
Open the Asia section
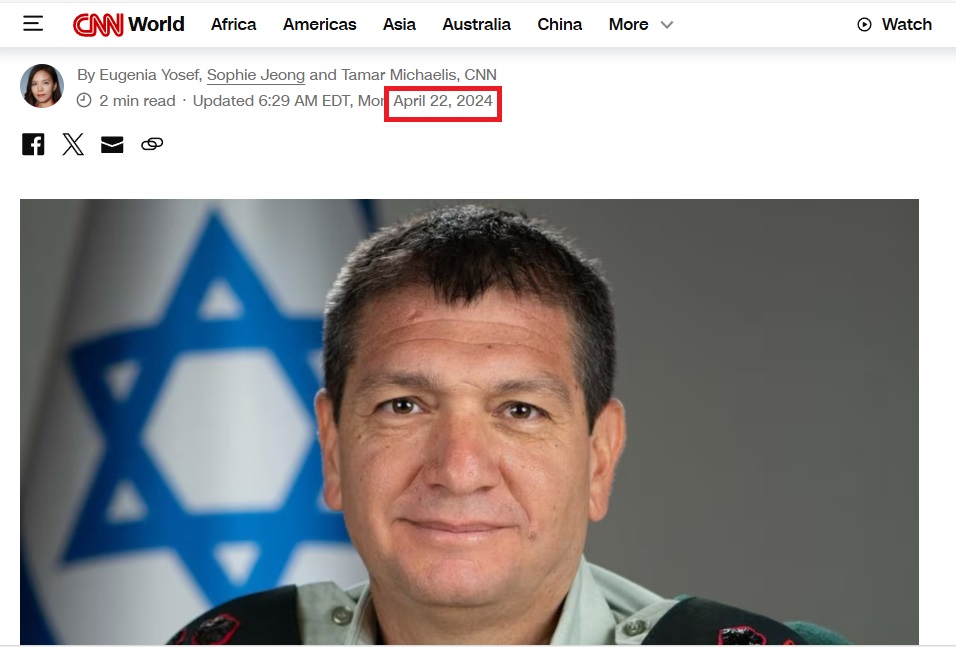pyautogui.click(x=399, y=24)
